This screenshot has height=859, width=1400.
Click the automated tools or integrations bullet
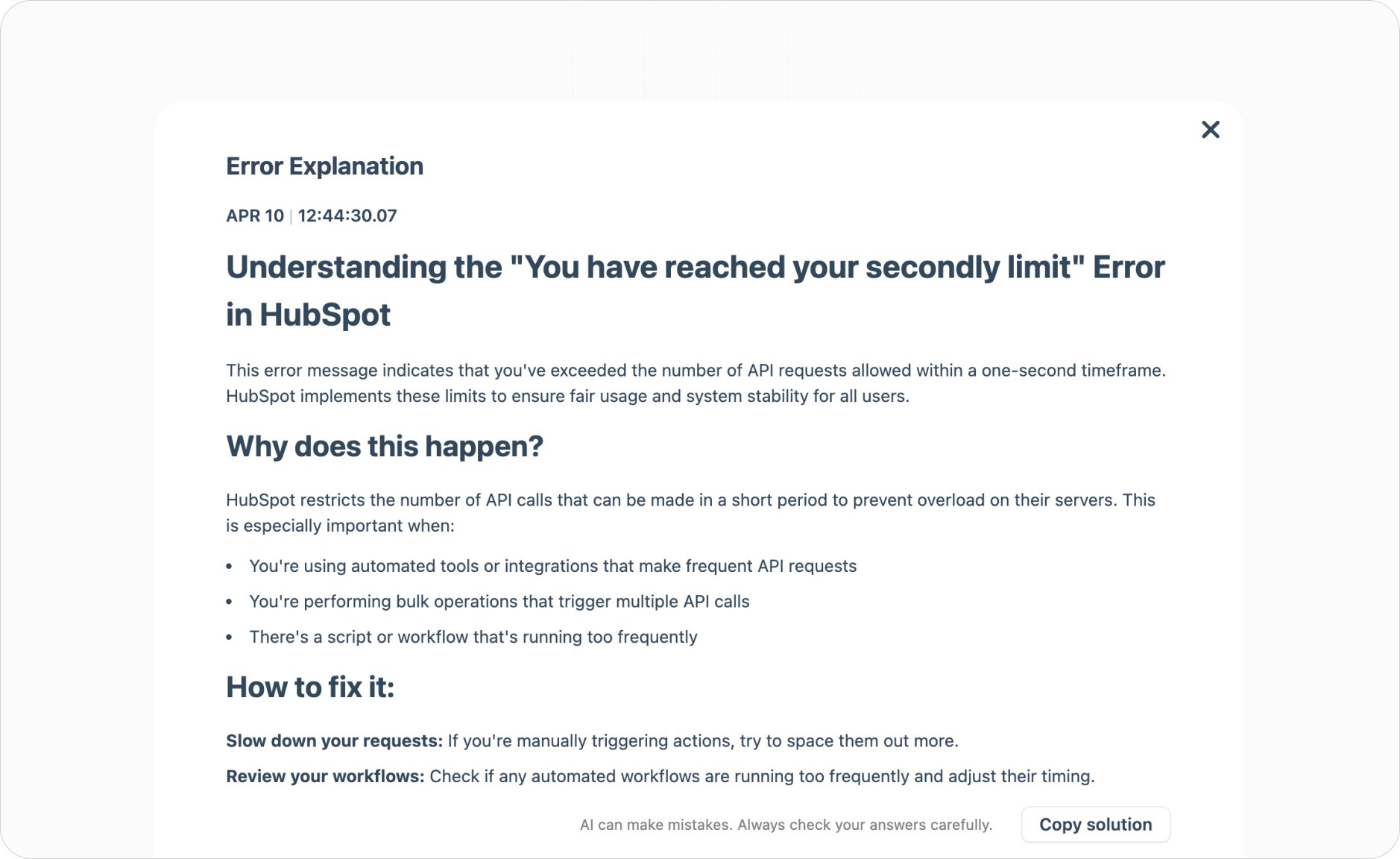[553, 566]
